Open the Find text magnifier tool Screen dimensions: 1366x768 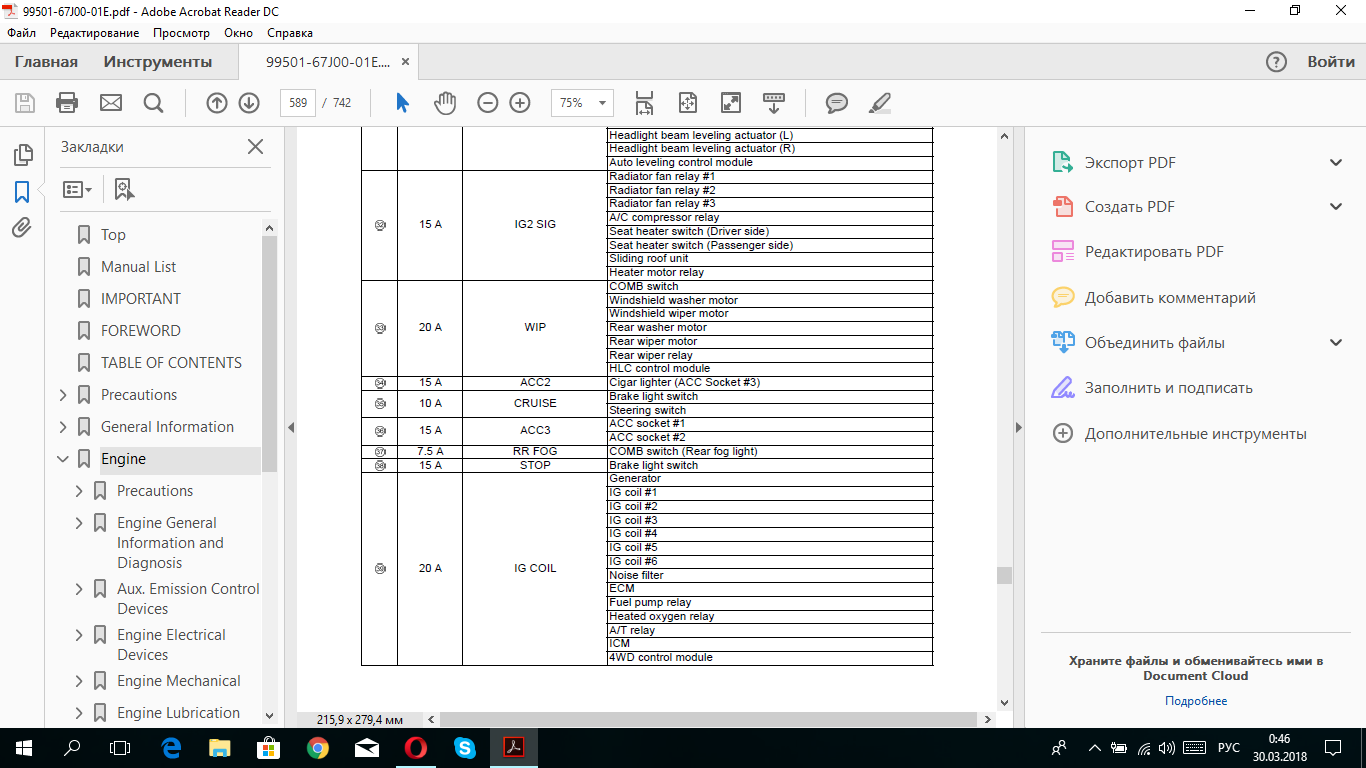point(153,103)
